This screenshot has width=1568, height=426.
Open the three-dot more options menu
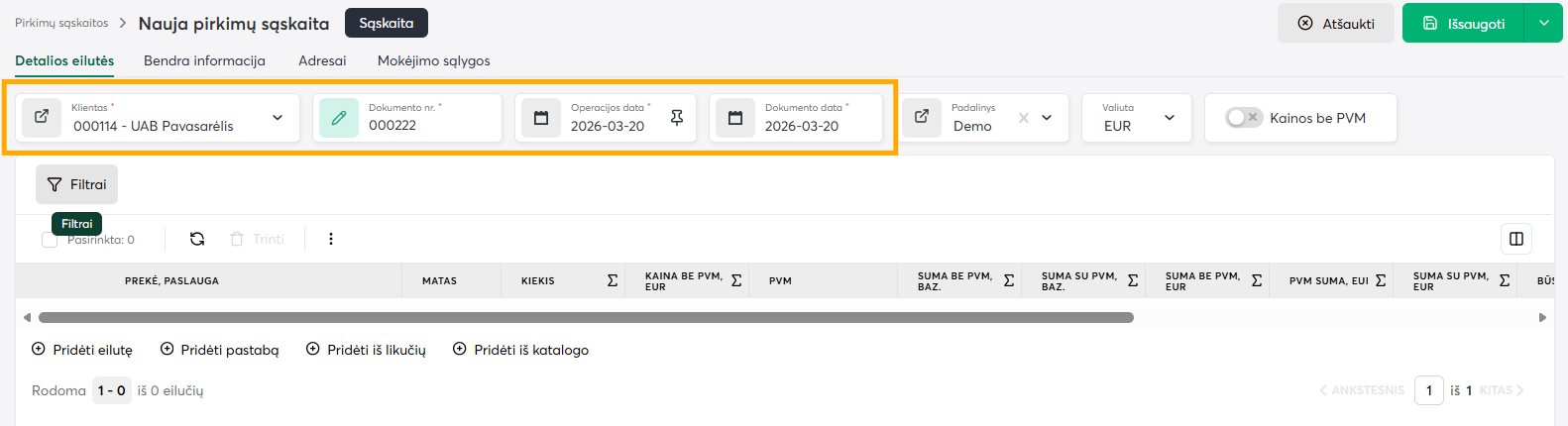point(331,239)
